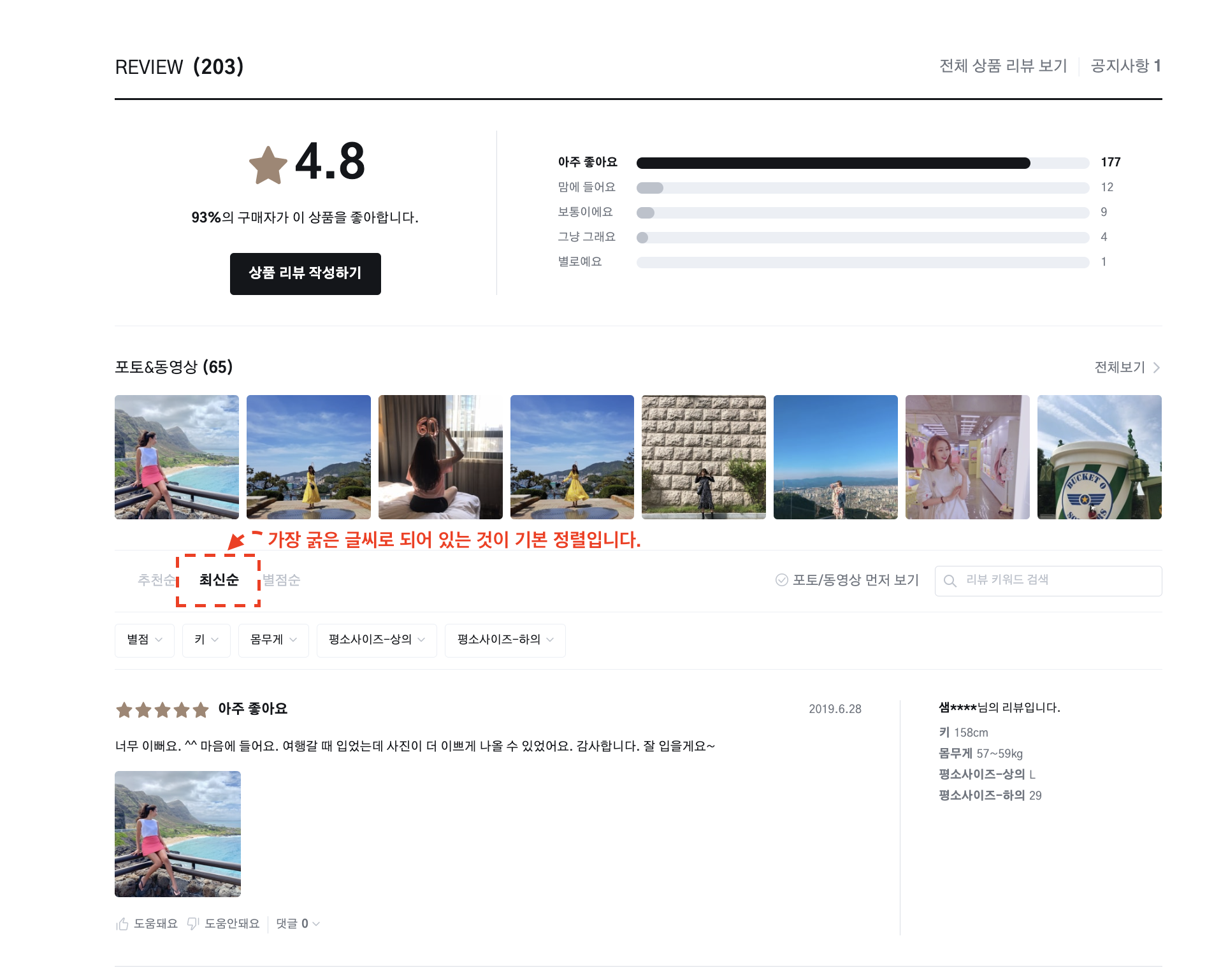Open the photo attached to the first review
Screen dimensions: 1221x980
(x=178, y=834)
